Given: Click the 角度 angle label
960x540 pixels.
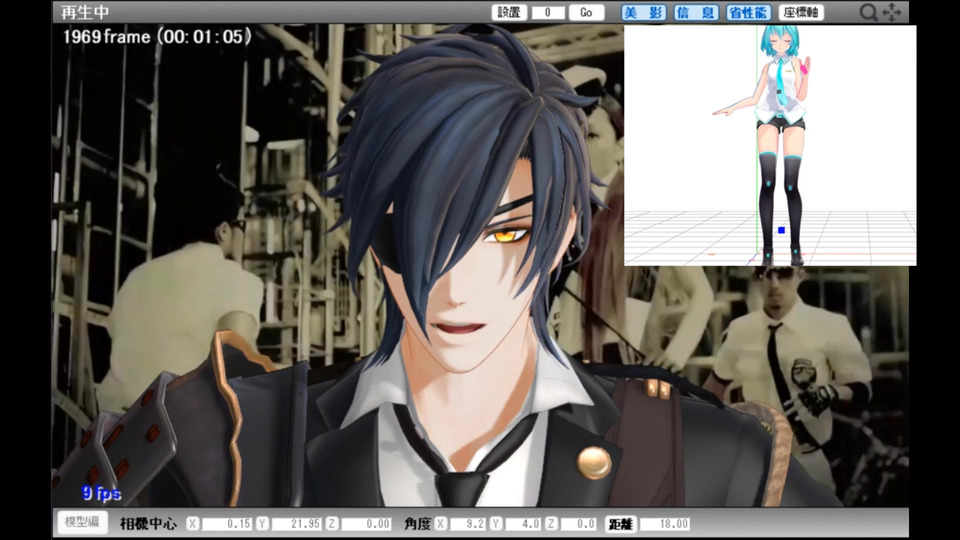Looking at the screenshot, I should 418,523.
